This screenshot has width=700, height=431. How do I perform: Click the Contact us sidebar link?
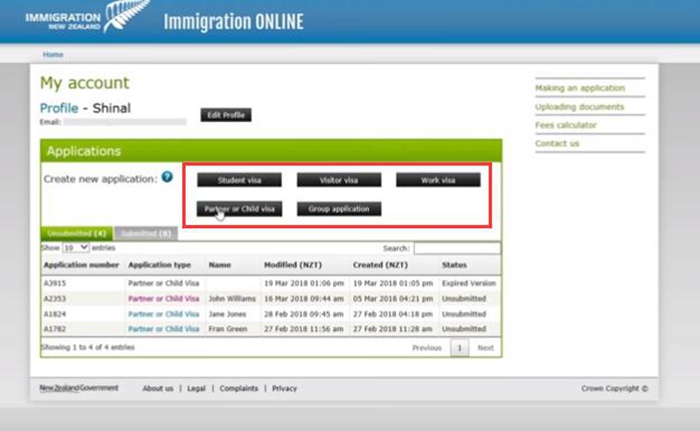tap(557, 143)
